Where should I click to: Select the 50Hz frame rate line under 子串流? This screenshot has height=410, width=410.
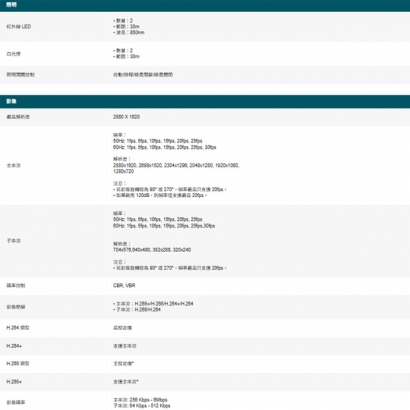tap(158, 220)
